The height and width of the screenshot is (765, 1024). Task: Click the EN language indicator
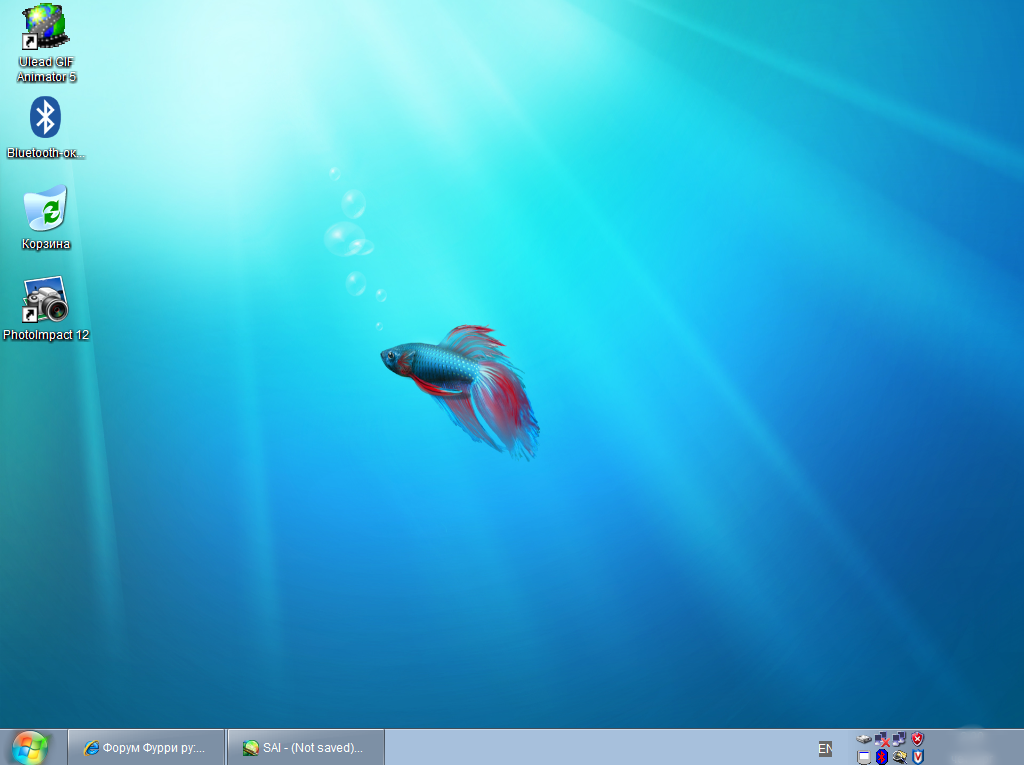(x=825, y=748)
